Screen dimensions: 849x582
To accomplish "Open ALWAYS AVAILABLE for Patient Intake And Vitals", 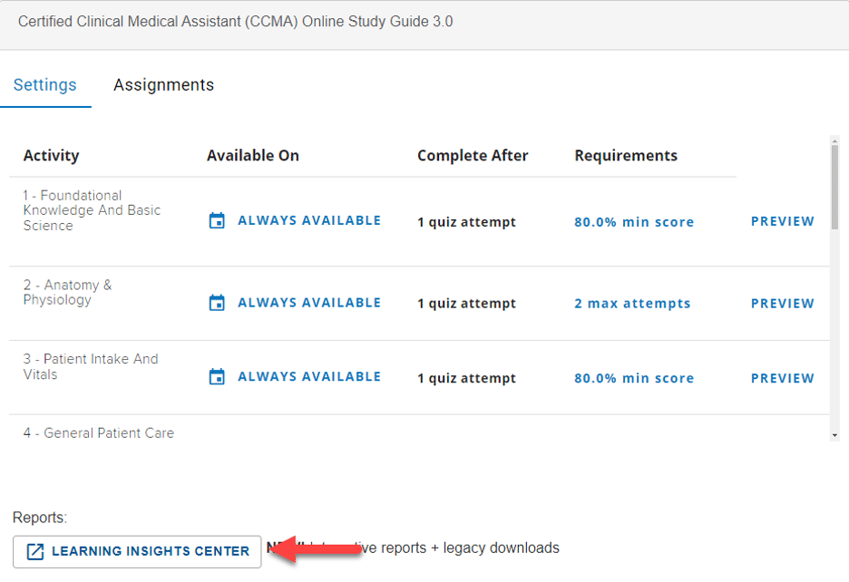I will click(308, 377).
